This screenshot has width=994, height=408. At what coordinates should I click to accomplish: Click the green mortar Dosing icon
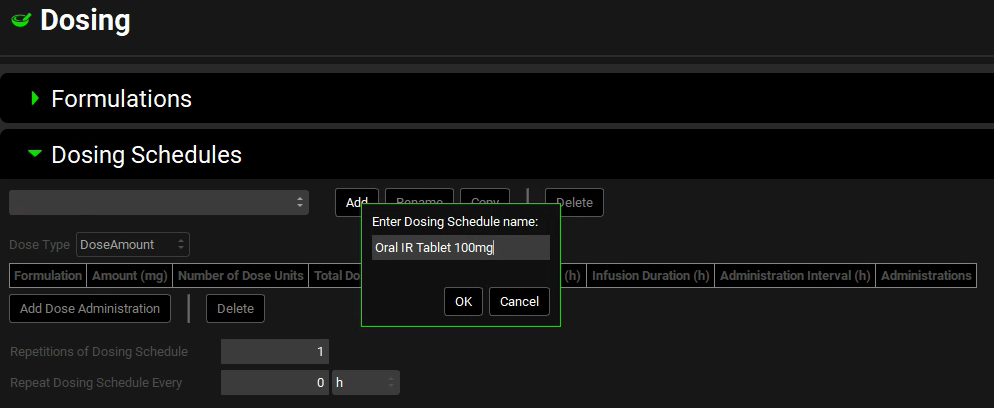20,20
